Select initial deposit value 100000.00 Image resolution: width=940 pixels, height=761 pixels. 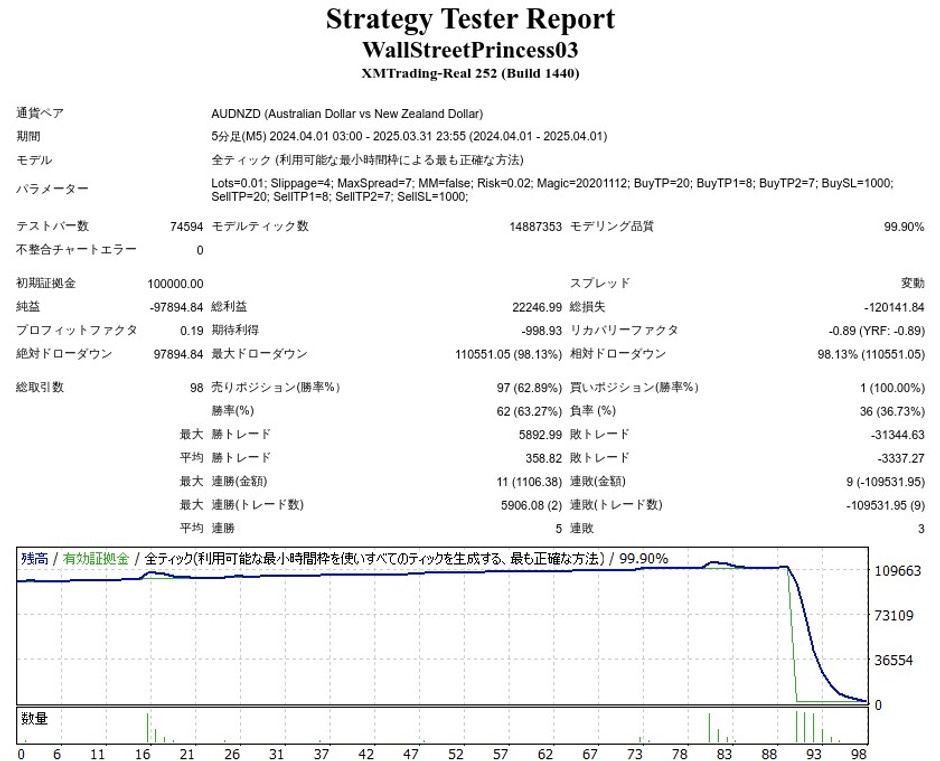point(175,284)
